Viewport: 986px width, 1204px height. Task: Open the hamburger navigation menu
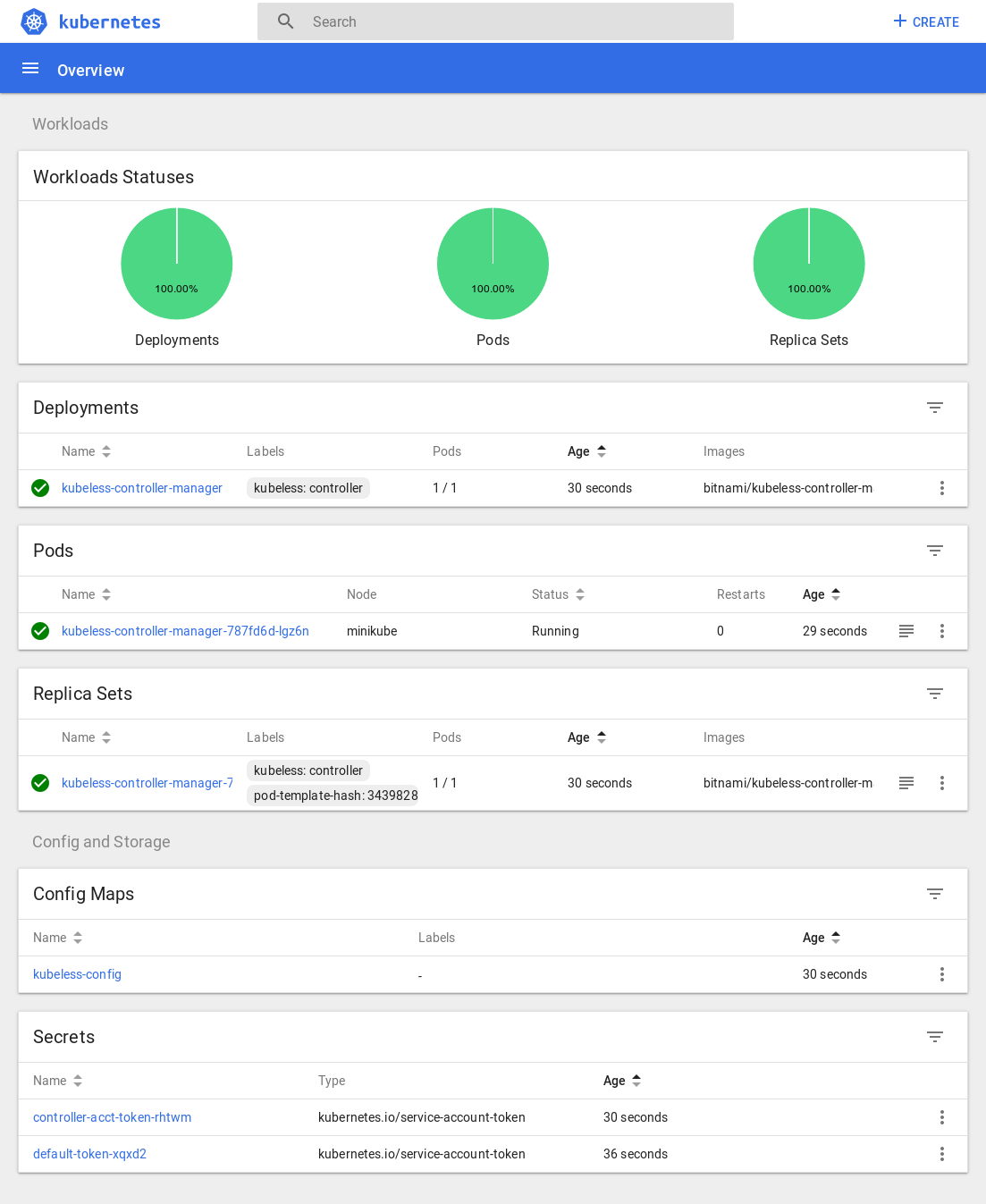click(30, 69)
